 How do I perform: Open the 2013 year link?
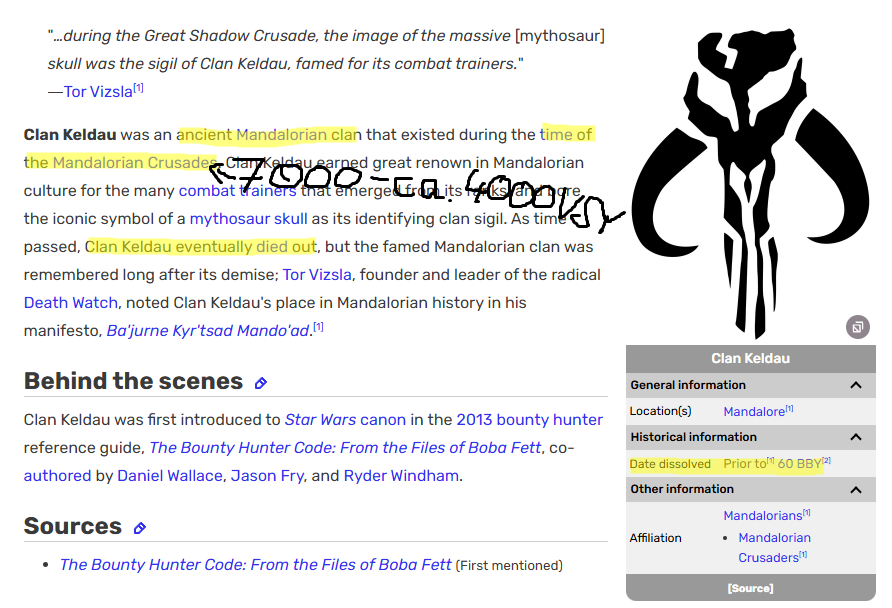click(x=474, y=420)
